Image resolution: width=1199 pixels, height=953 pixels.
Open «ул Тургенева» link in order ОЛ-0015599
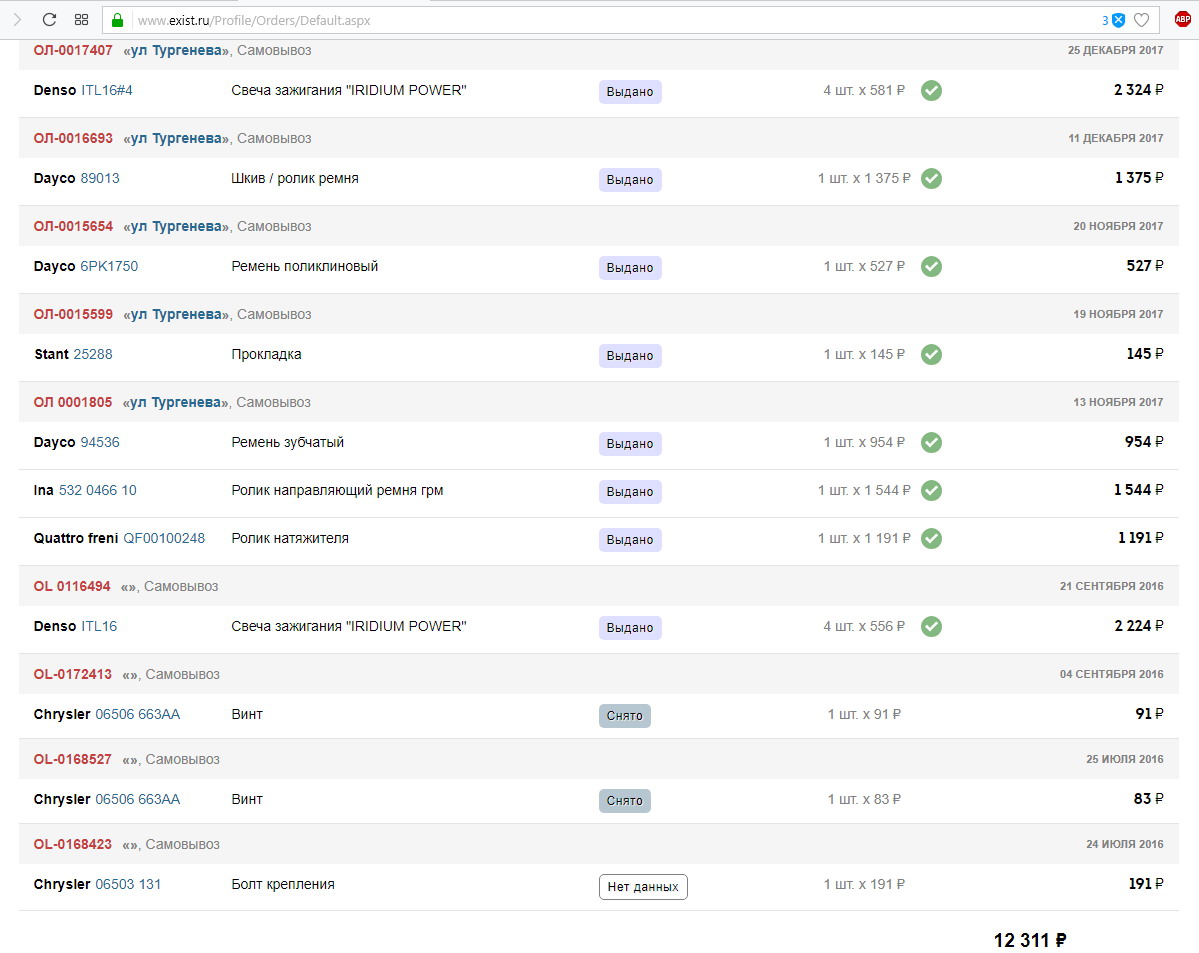(x=176, y=314)
